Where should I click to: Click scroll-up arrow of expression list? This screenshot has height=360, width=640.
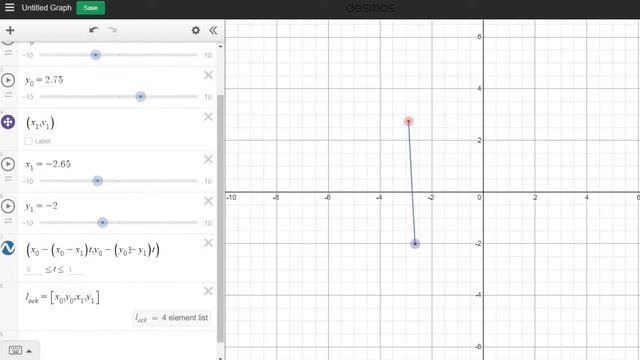(220, 46)
